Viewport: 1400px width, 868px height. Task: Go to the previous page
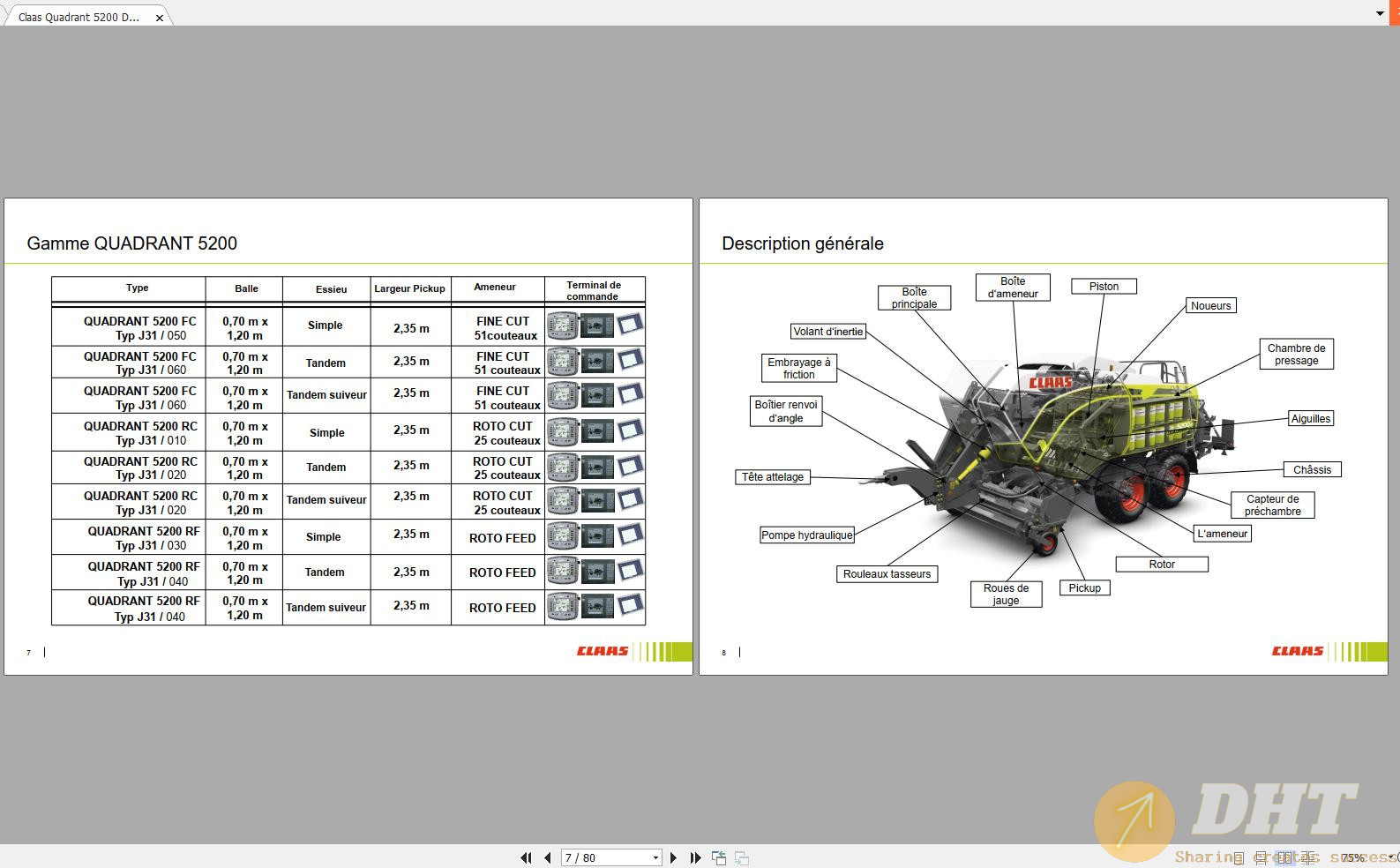pos(548,857)
